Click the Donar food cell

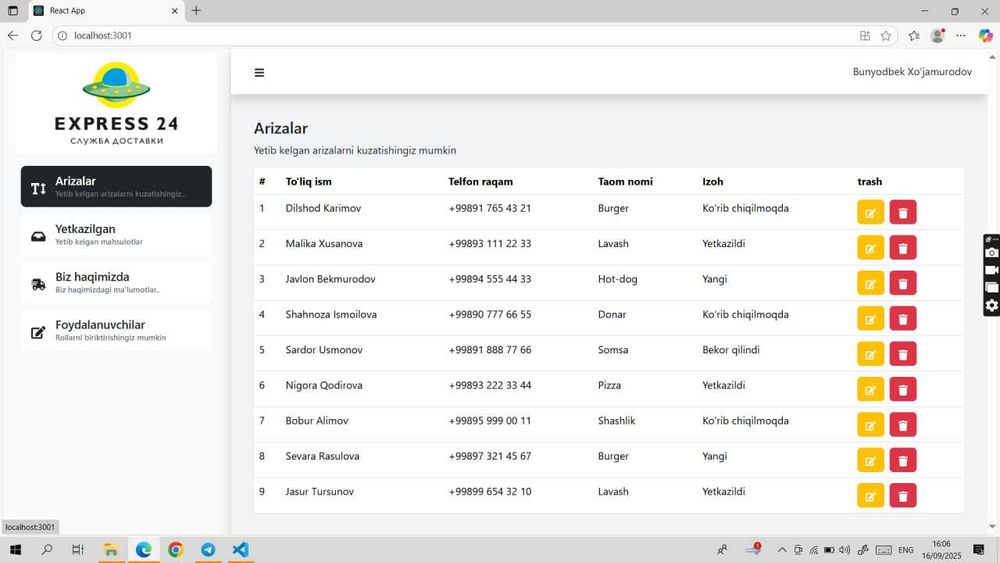tap(612, 314)
